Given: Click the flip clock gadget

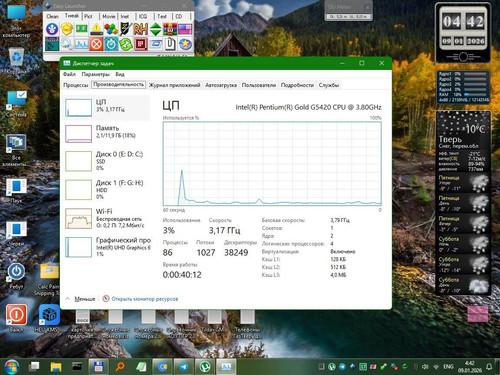Looking at the screenshot, I should [463, 33].
